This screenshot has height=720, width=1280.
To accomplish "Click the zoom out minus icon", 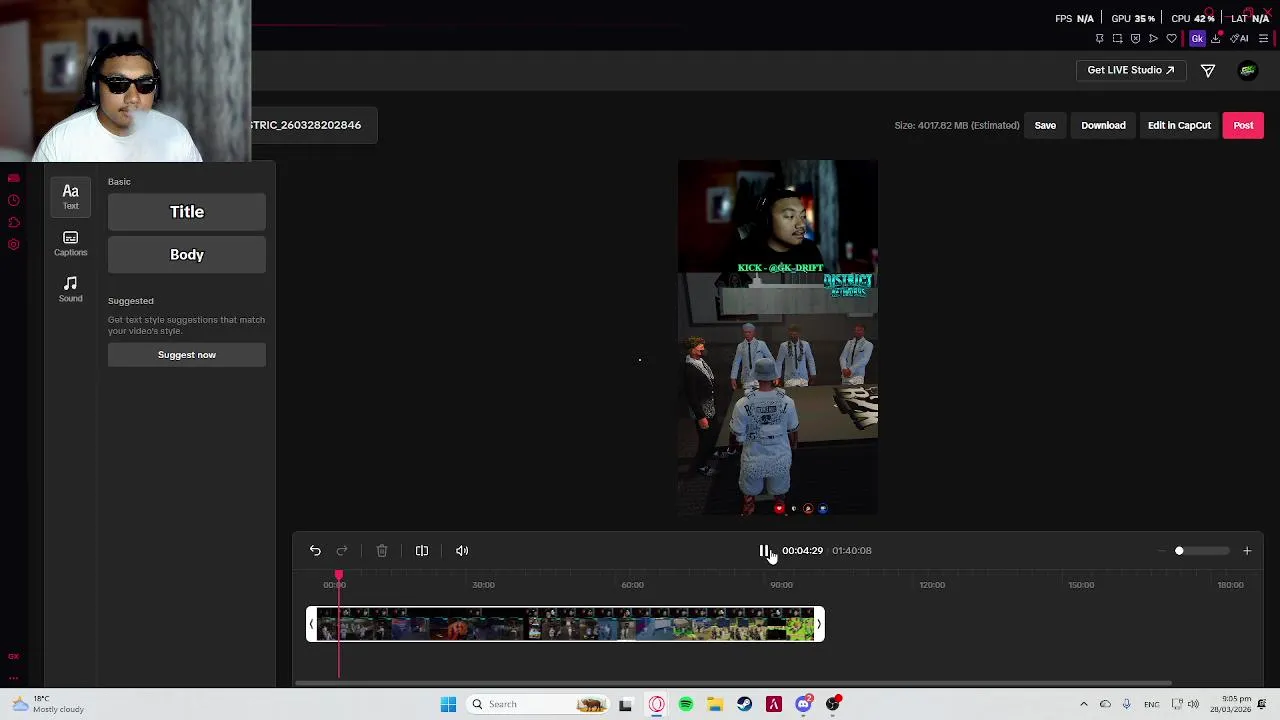I will tap(1161, 551).
